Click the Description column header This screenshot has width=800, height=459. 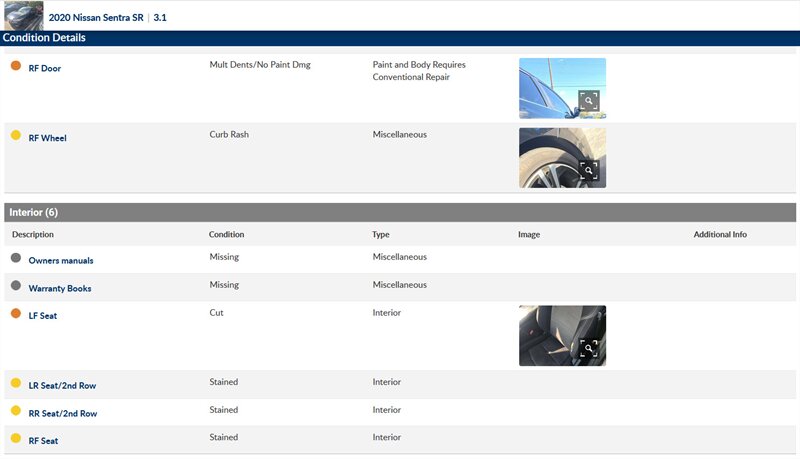click(33, 235)
